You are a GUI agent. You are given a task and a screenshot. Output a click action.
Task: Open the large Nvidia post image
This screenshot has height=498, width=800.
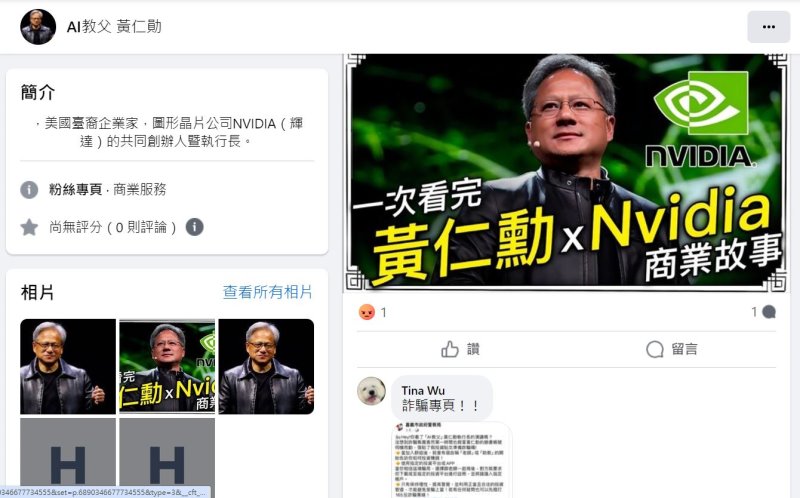coord(566,172)
